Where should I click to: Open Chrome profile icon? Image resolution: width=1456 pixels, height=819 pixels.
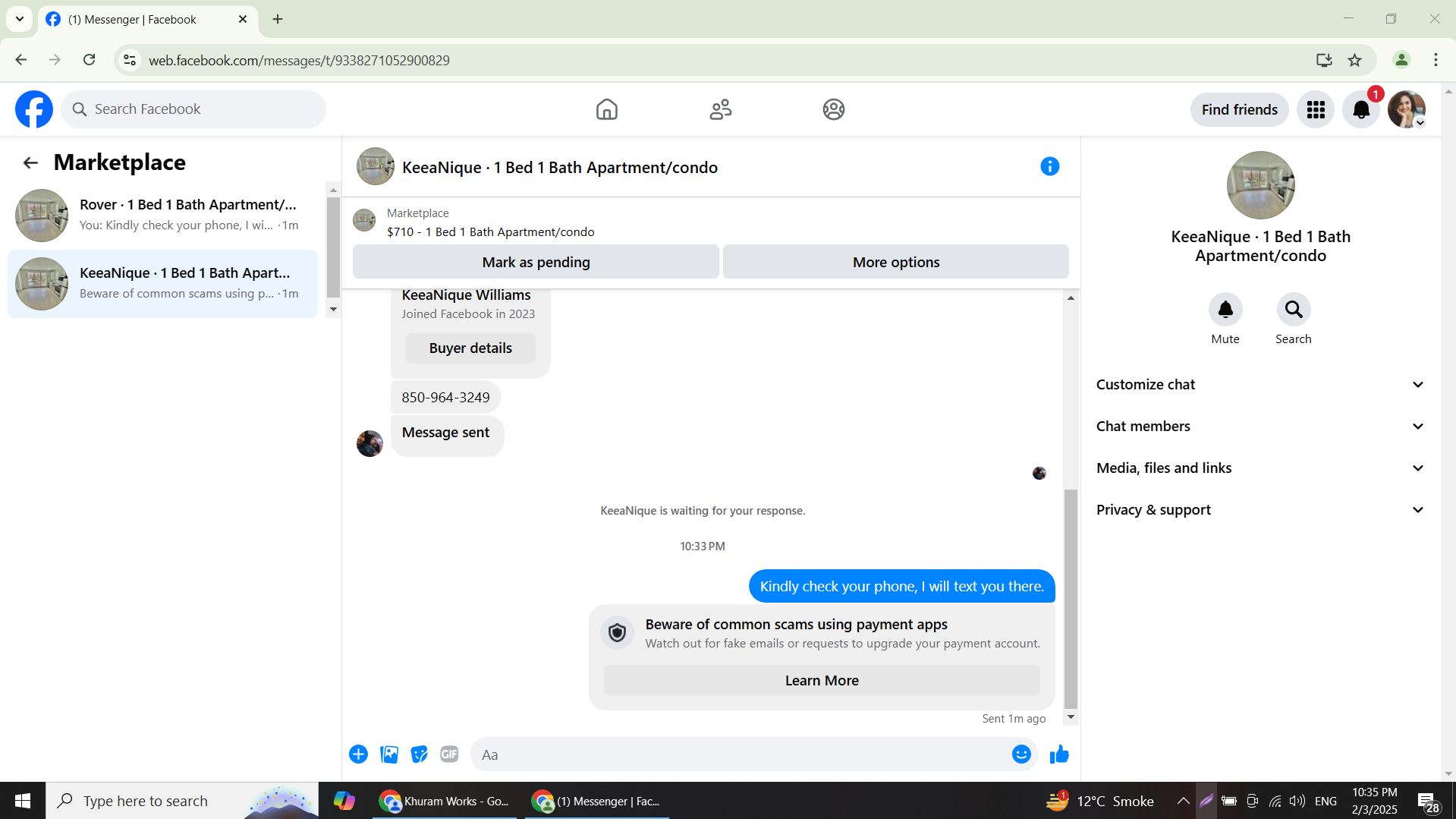1401,60
